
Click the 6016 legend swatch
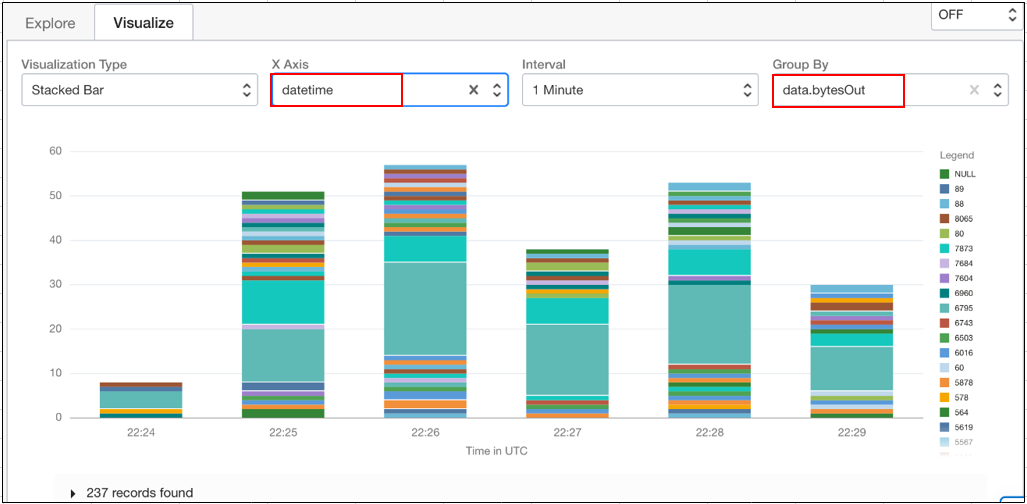click(x=944, y=353)
